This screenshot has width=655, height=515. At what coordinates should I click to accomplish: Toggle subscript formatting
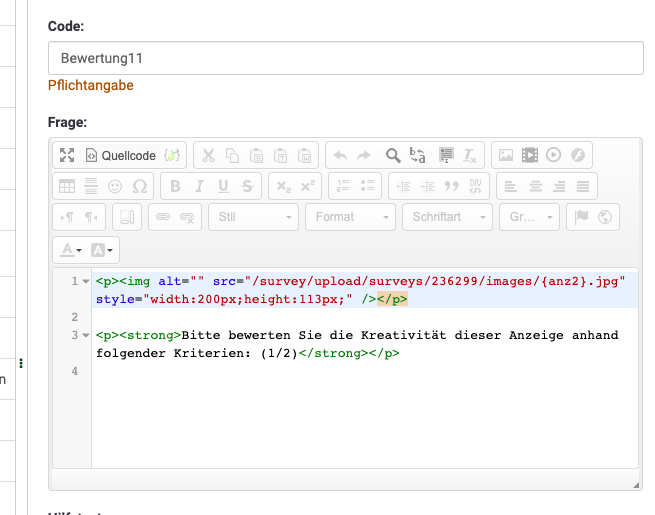tap(283, 186)
